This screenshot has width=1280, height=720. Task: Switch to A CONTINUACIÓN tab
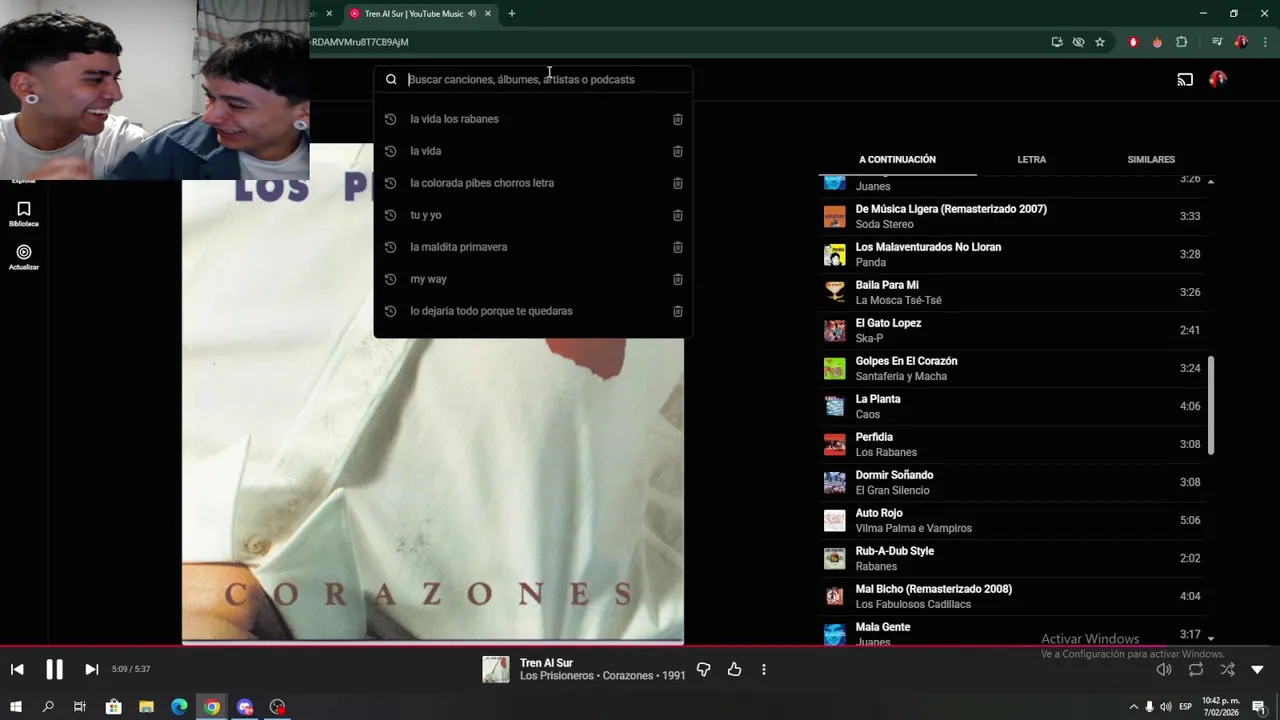click(897, 159)
